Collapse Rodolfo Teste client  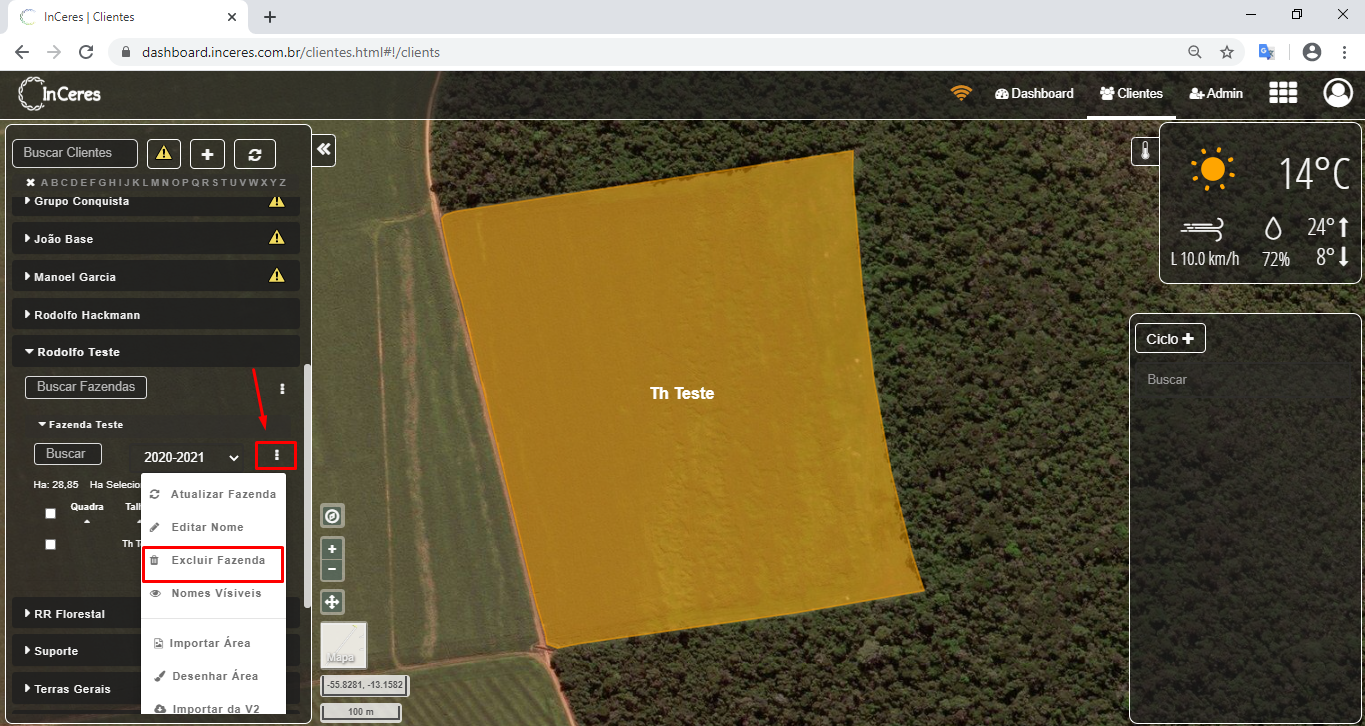[156, 352]
